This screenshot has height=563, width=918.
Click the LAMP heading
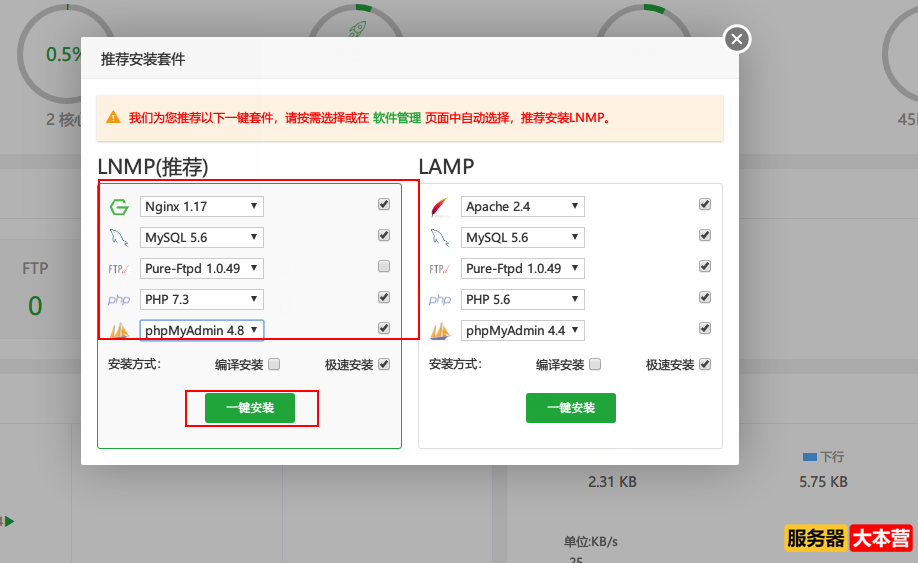(446, 167)
